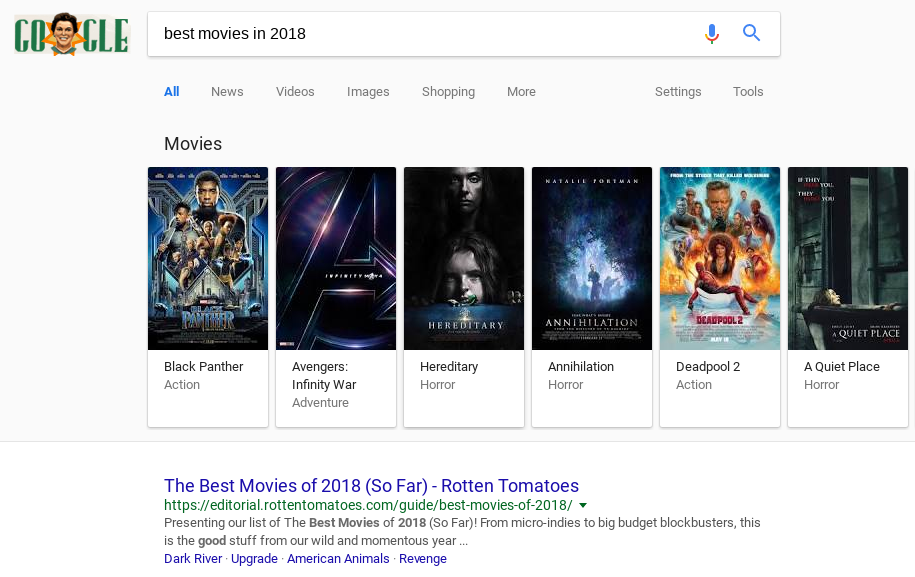
Task: Open the Black Panther poster
Action: 208,258
